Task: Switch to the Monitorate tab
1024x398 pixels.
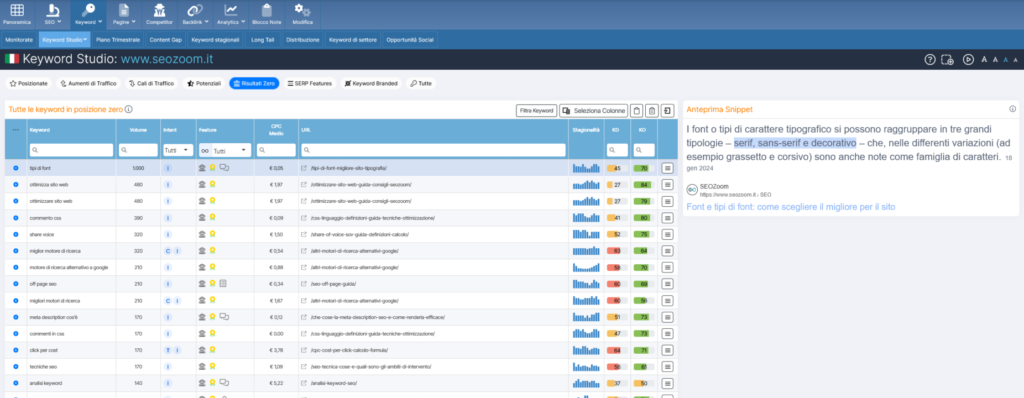Action: [x=19, y=39]
